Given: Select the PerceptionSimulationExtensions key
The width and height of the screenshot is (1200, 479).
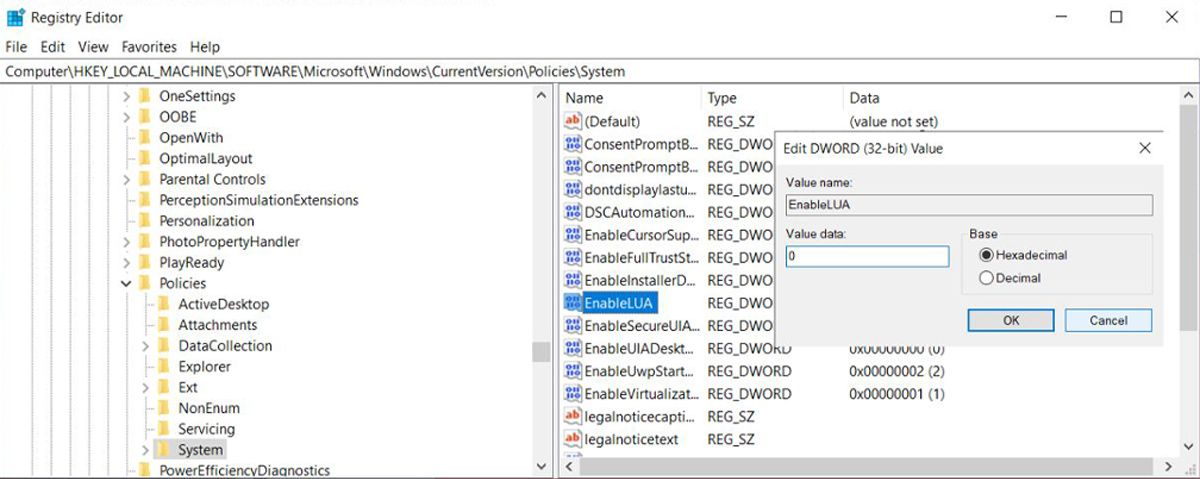Looking at the screenshot, I should coord(258,200).
